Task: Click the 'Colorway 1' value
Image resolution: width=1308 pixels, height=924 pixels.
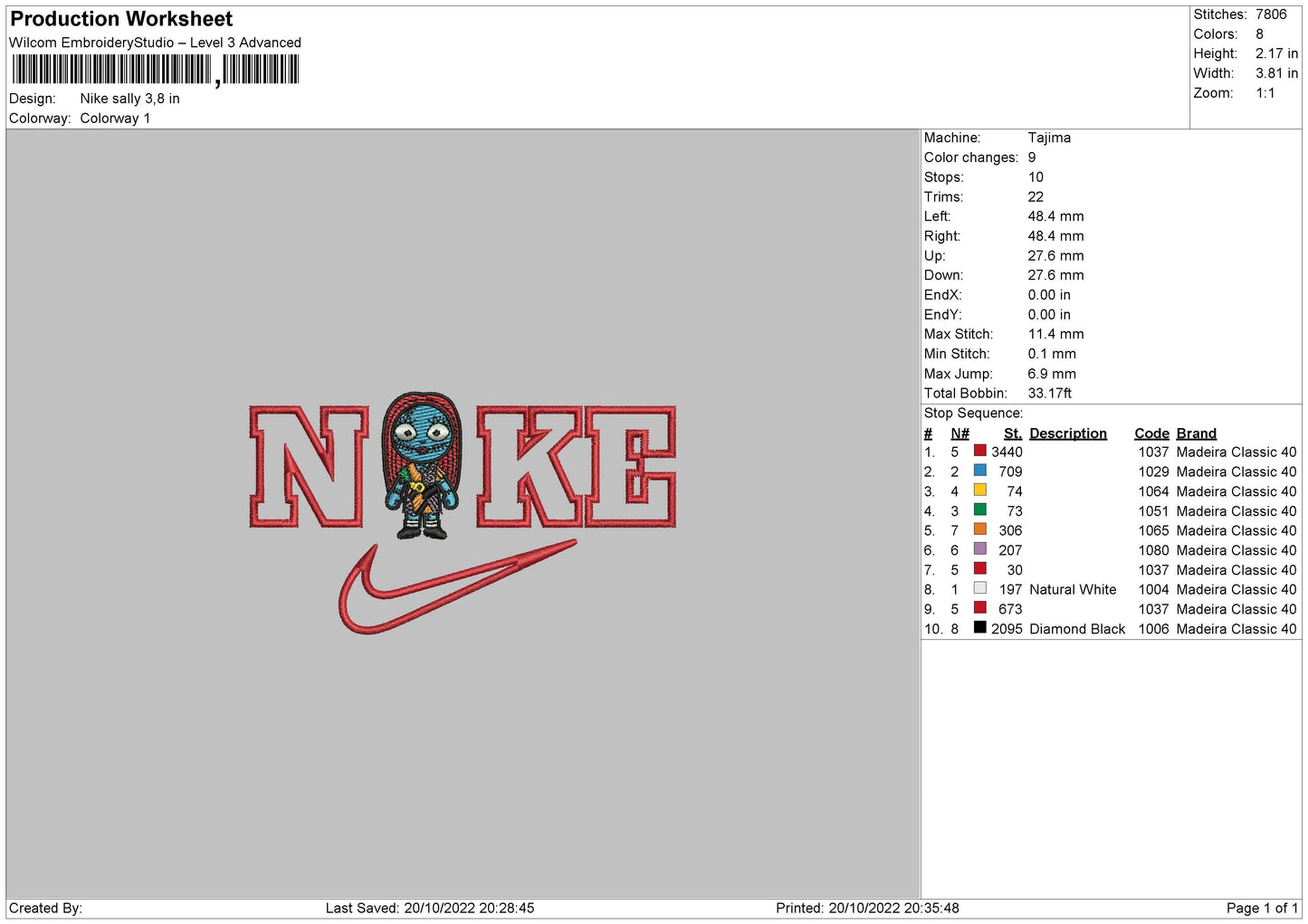Action: coord(115,119)
